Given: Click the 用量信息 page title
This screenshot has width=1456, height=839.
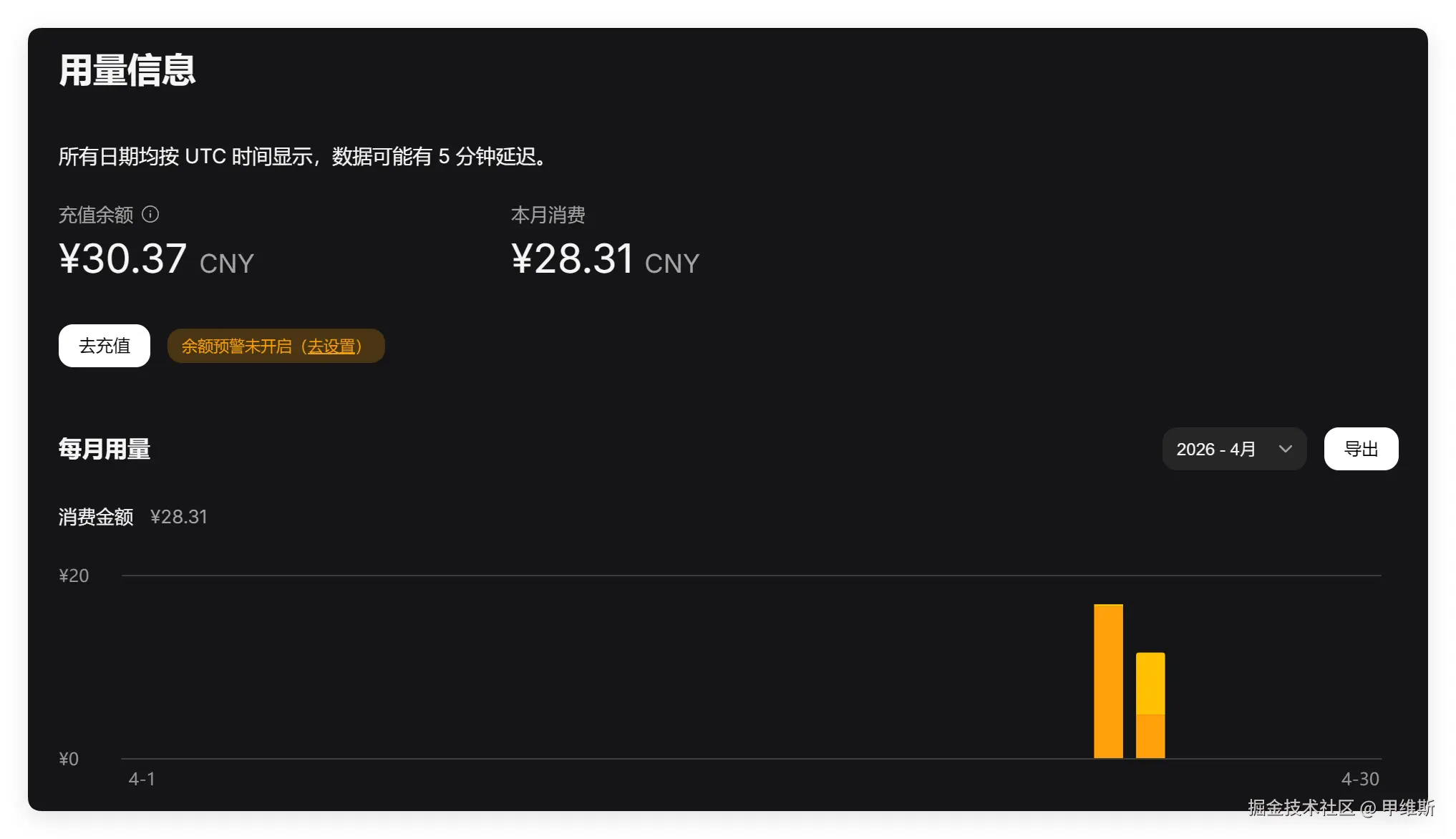Looking at the screenshot, I should click(x=127, y=70).
